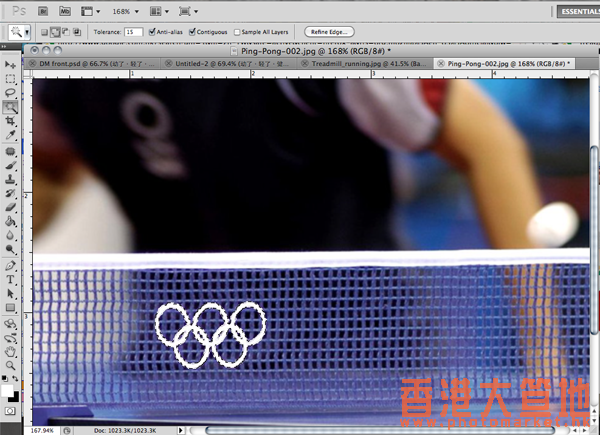Select the Eraser tool
600x435 pixels.
pyautogui.click(x=10, y=208)
